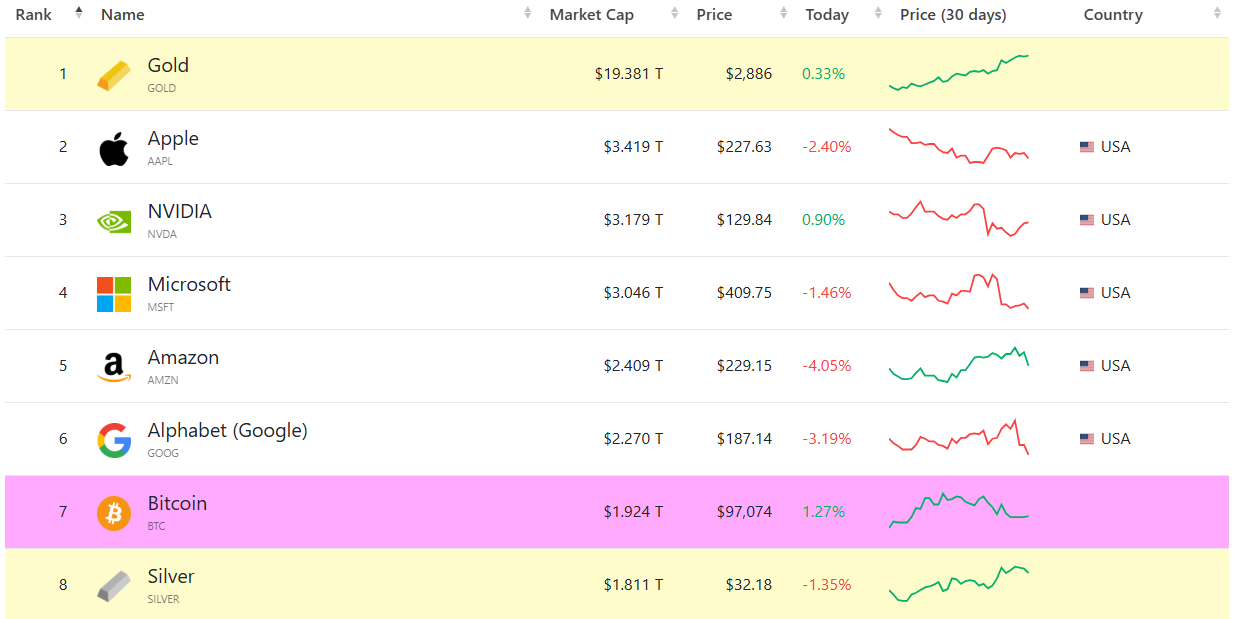
Task: Click the Bitcoin logo icon
Action: (x=114, y=513)
